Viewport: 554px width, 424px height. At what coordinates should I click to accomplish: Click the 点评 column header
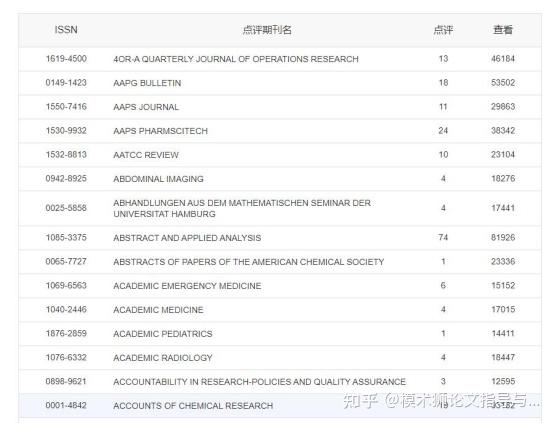tap(443, 30)
